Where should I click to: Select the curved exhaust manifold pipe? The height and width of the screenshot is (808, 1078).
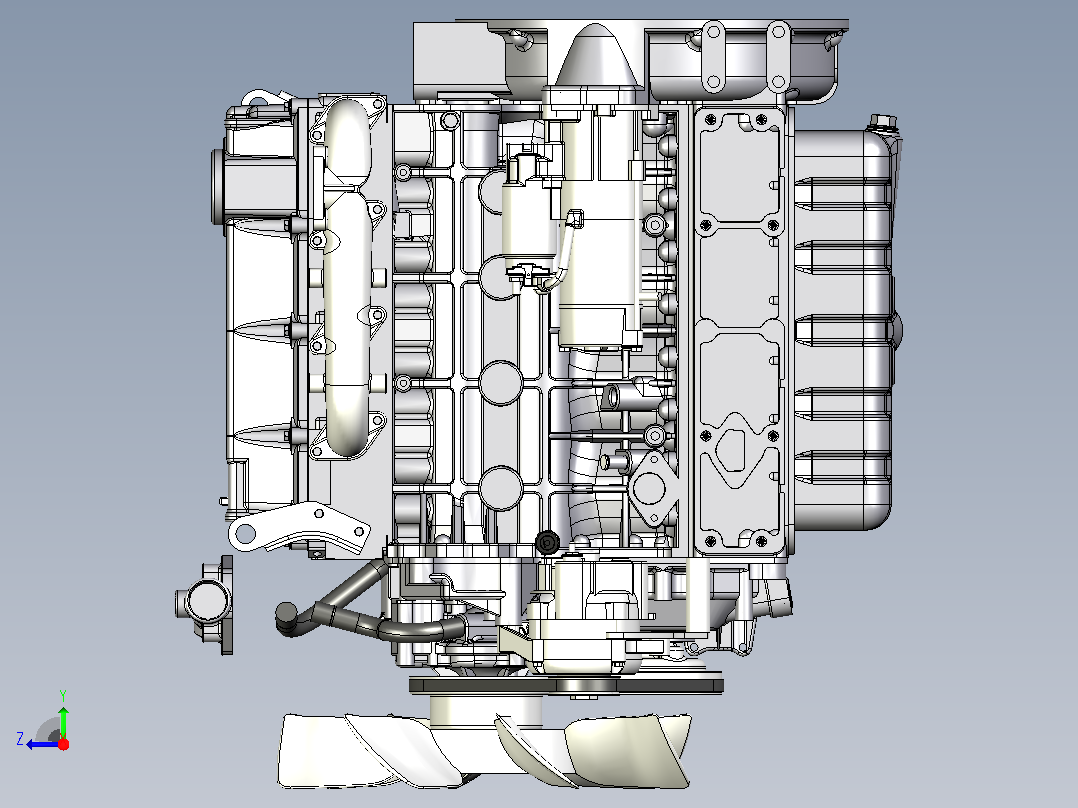point(348,276)
